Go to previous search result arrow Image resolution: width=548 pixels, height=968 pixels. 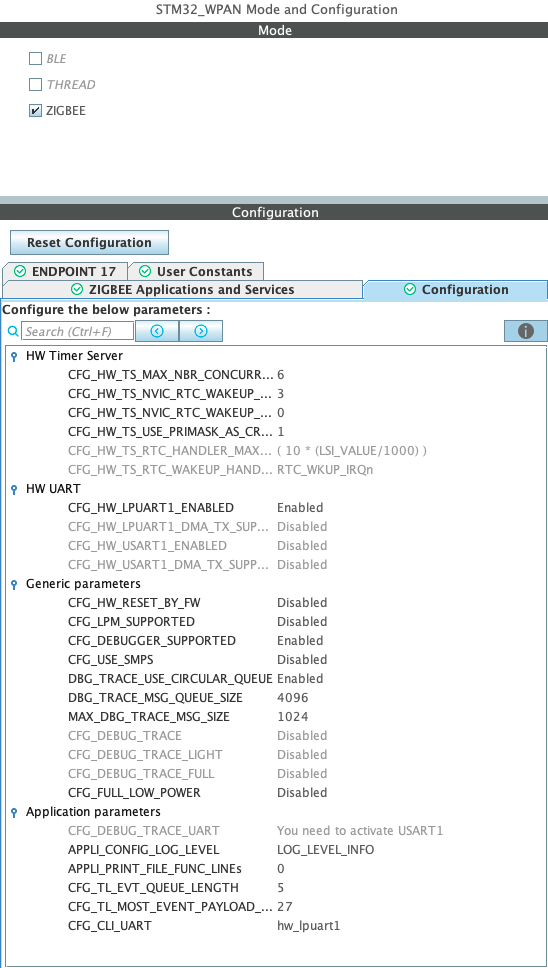point(157,332)
